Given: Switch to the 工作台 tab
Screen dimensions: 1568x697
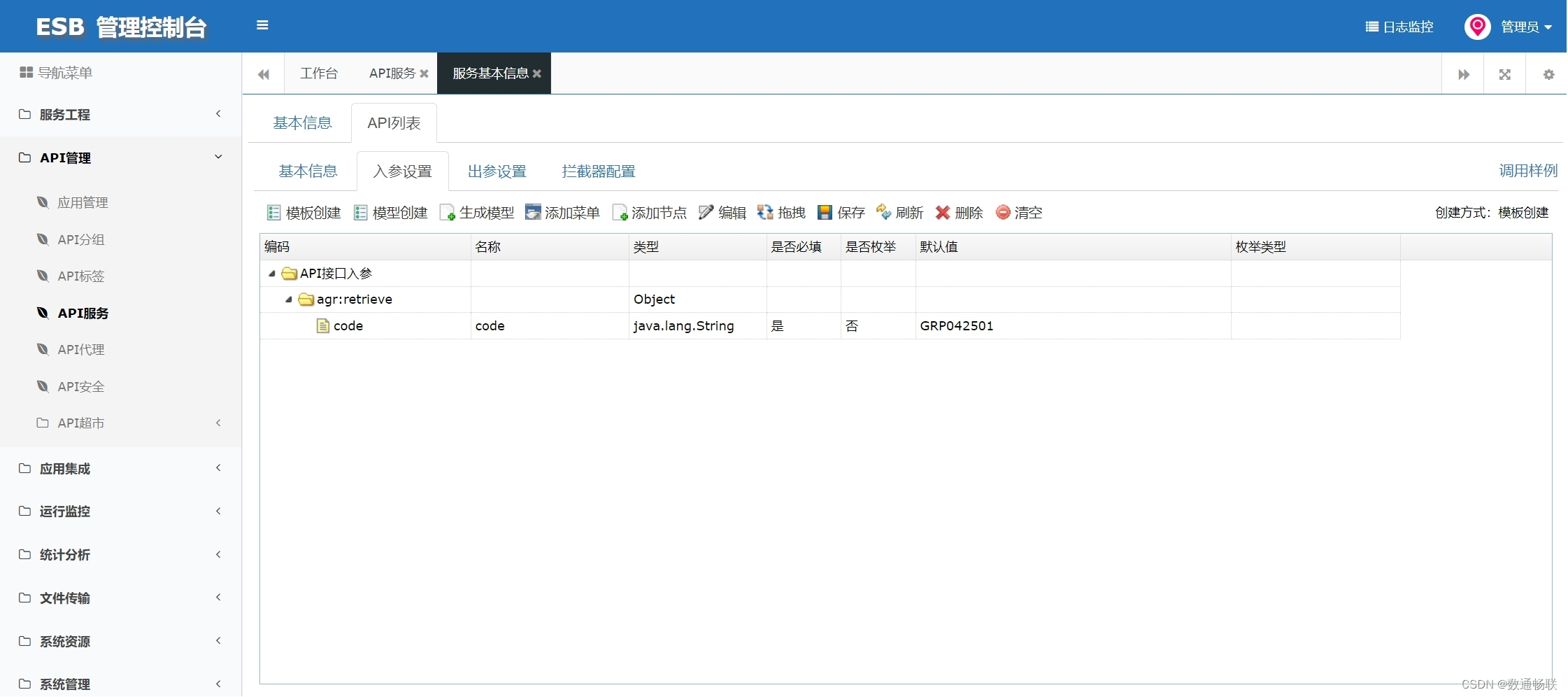Looking at the screenshot, I should pos(319,73).
